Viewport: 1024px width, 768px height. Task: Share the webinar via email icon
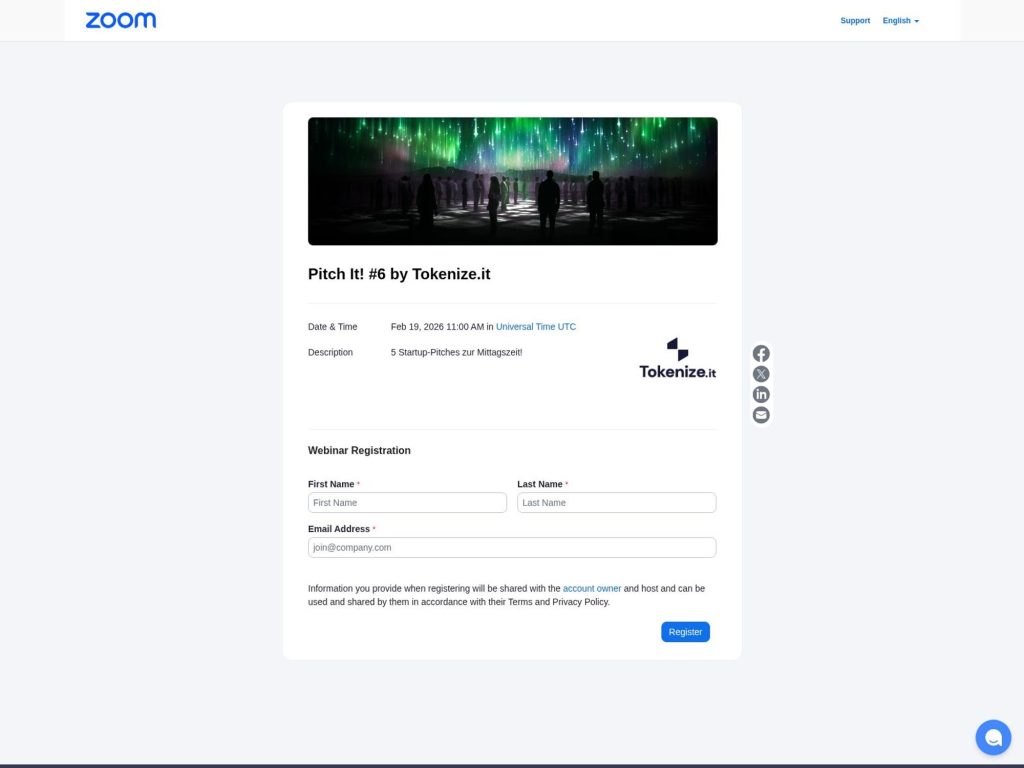761,415
